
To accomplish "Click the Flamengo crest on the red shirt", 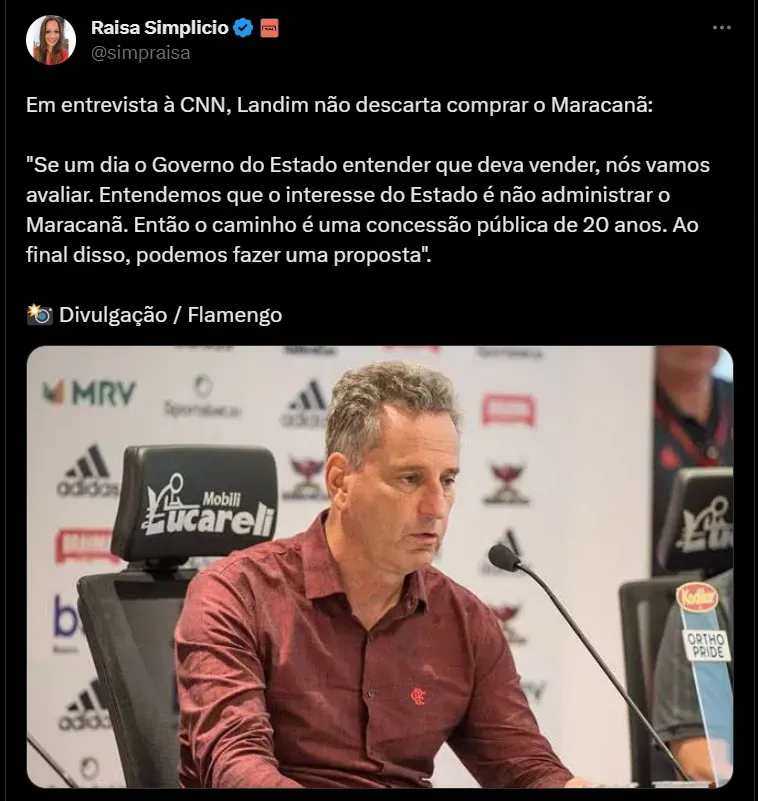I will click(x=418, y=696).
